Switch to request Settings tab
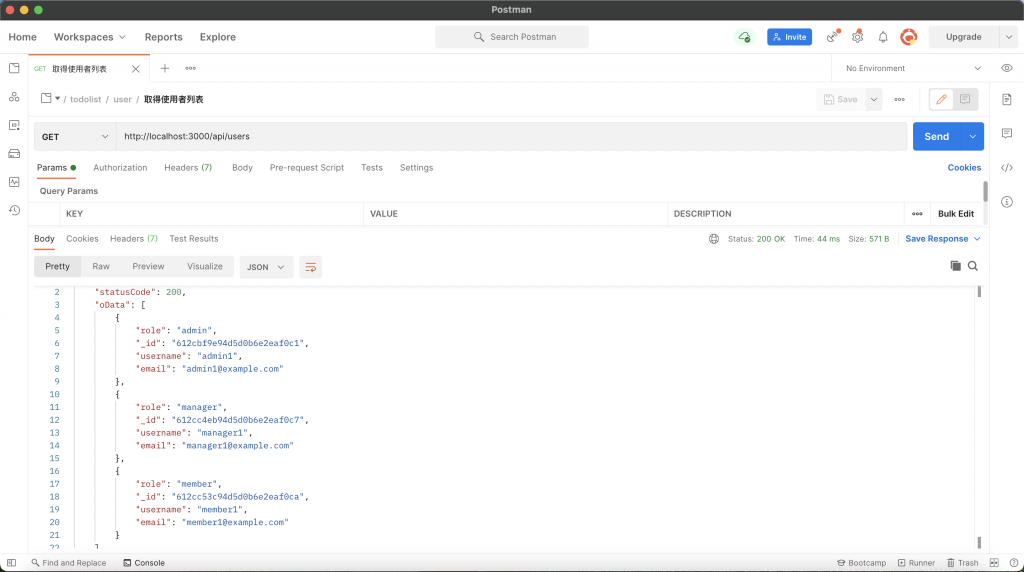Image resolution: width=1024 pixels, height=572 pixels. tap(417, 168)
